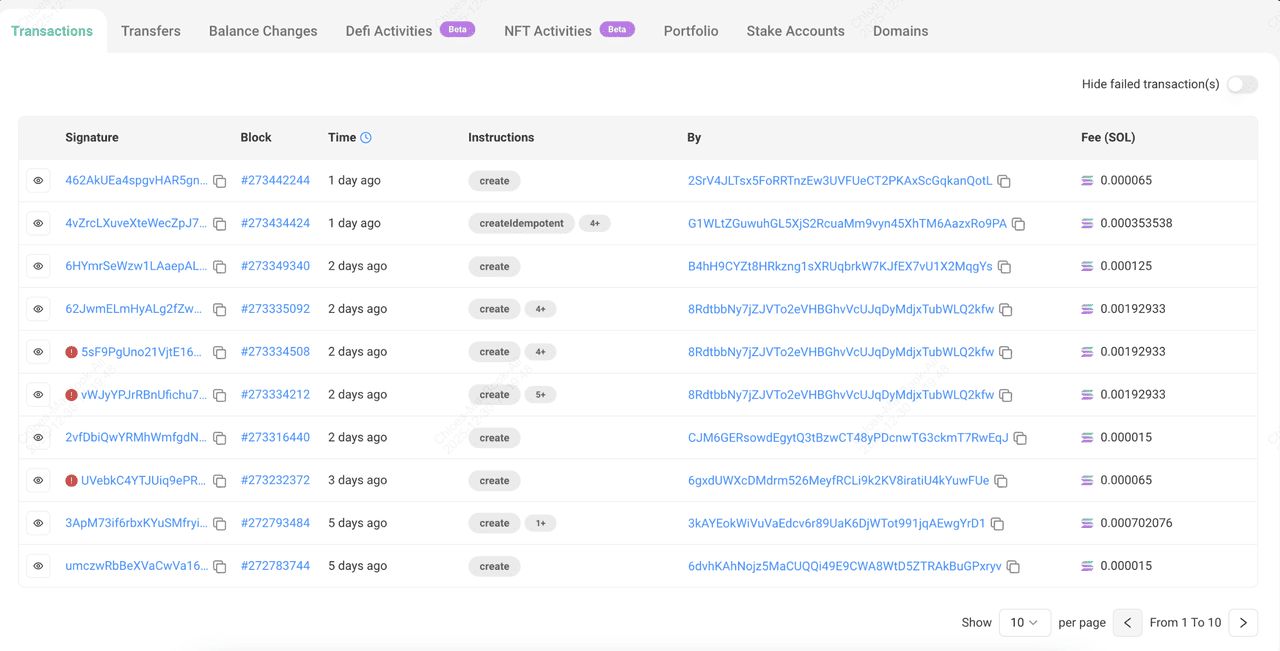Open the rows per page dropdown
This screenshot has width=1280, height=651.
(x=1024, y=622)
